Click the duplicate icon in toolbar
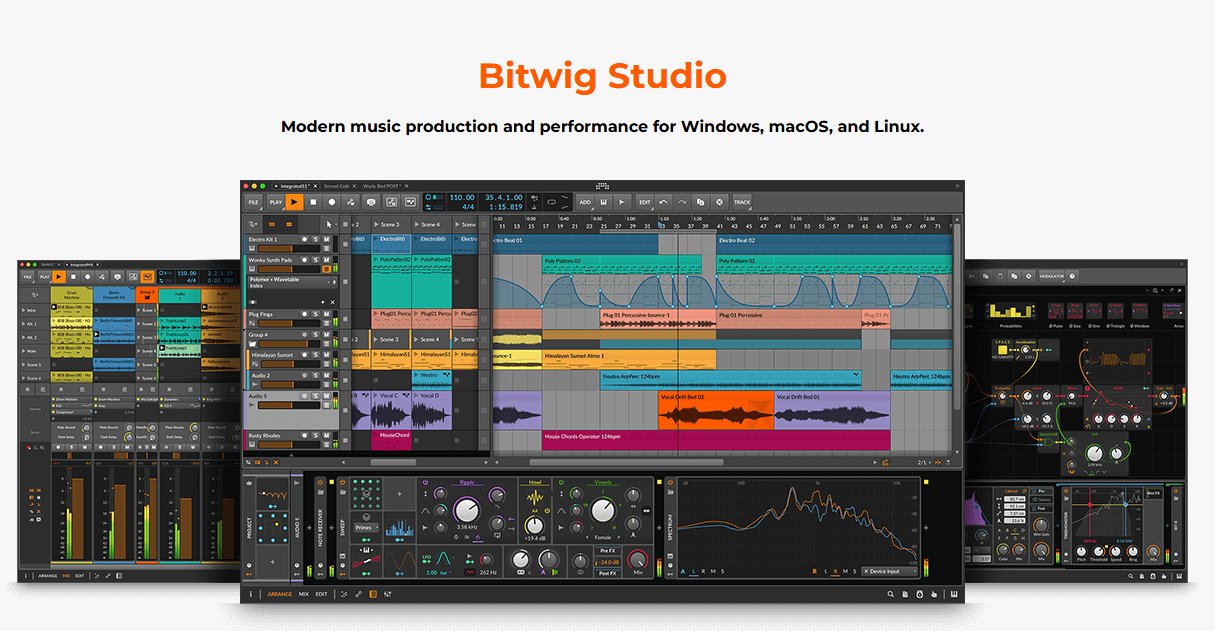 [700, 201]
